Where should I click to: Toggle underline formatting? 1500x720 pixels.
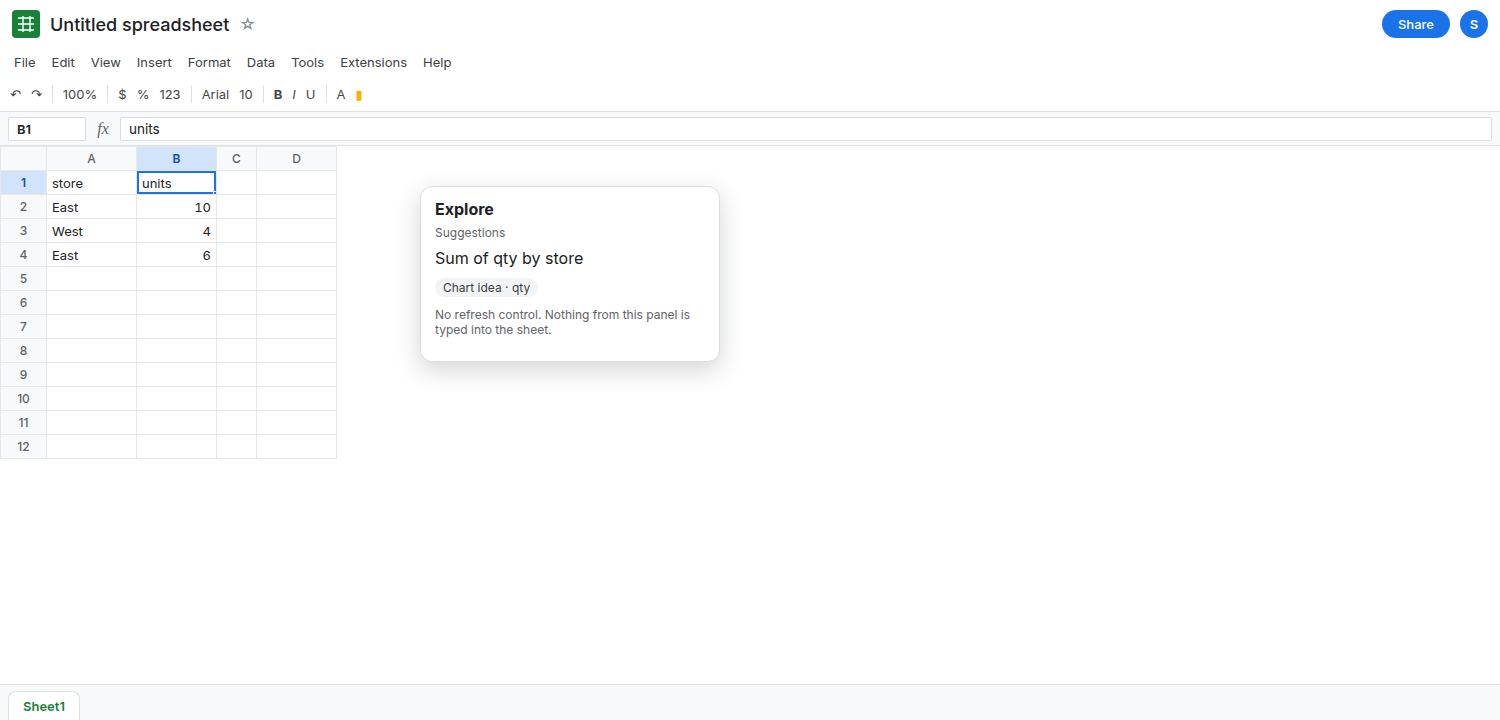pos(310,94)
